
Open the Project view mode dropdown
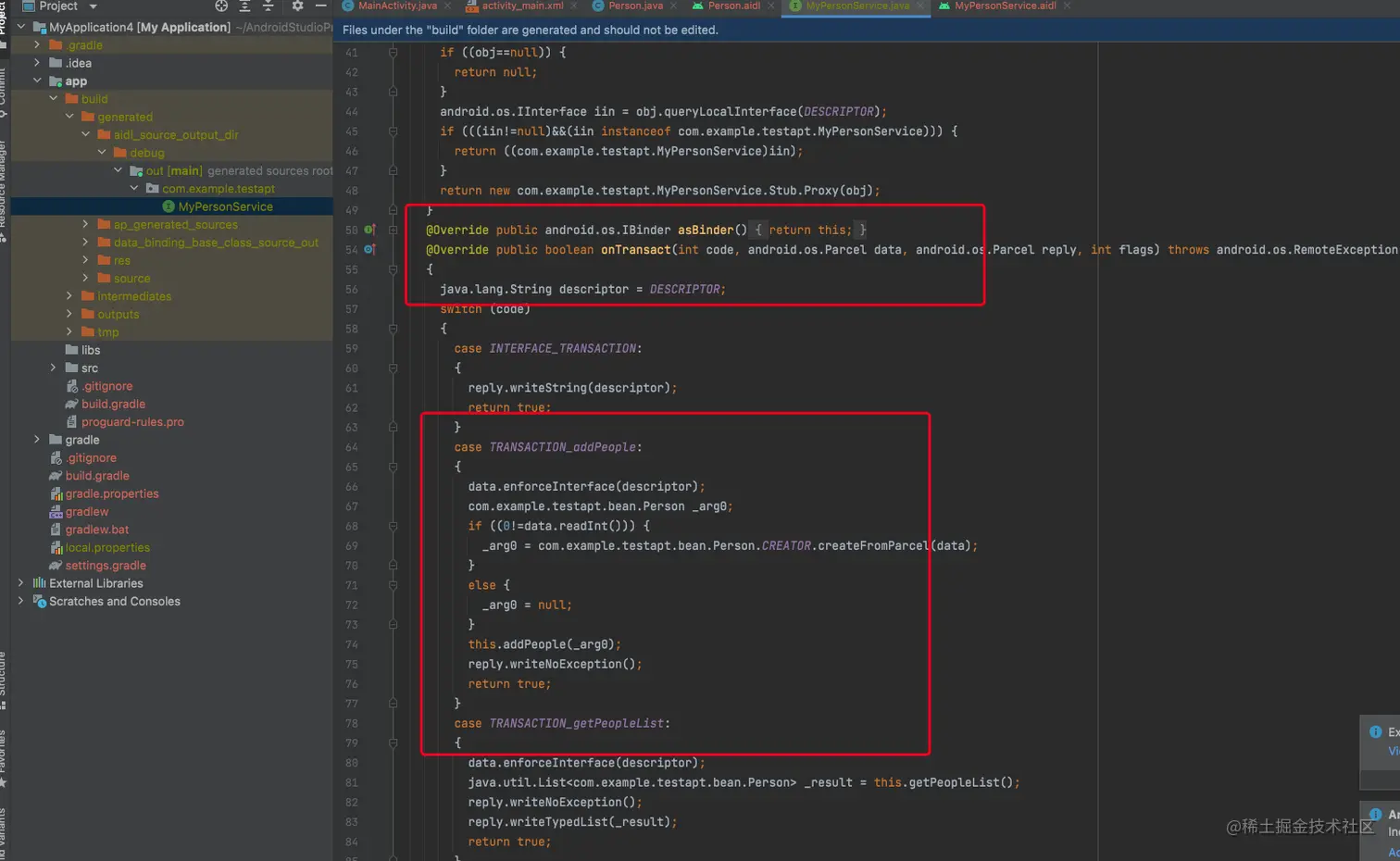94,6
